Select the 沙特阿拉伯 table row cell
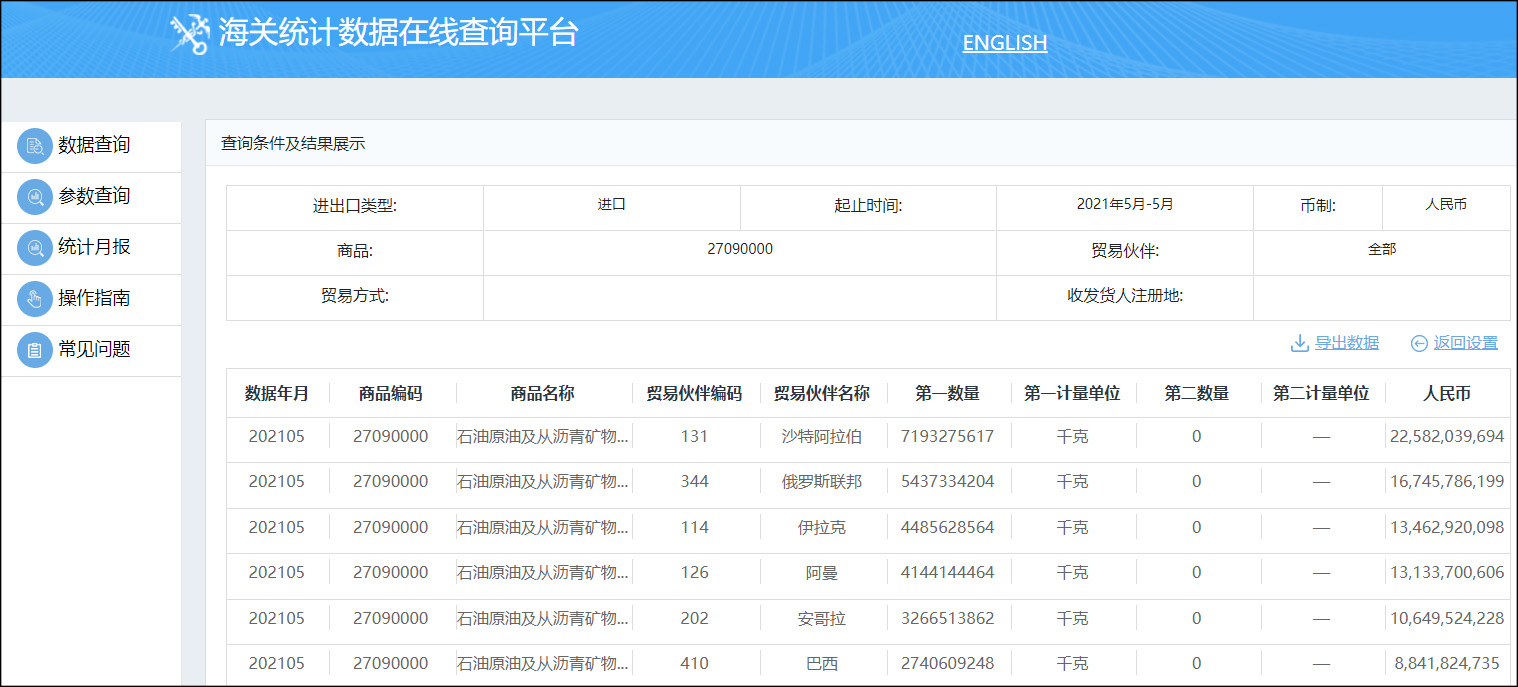The width and height of the screenshot is (1518, 687). (x=821, y=437)
